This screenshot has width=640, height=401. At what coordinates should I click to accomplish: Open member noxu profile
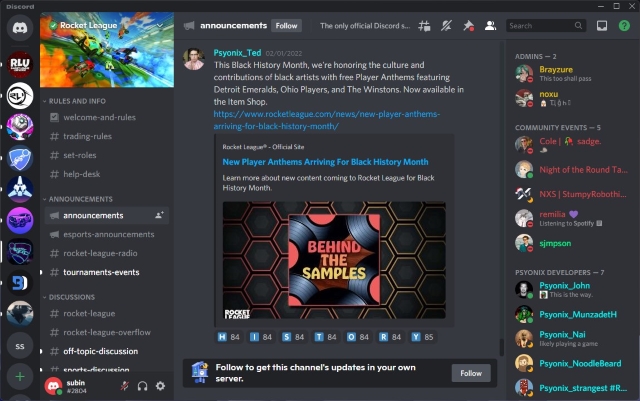(x=571, y=98)
